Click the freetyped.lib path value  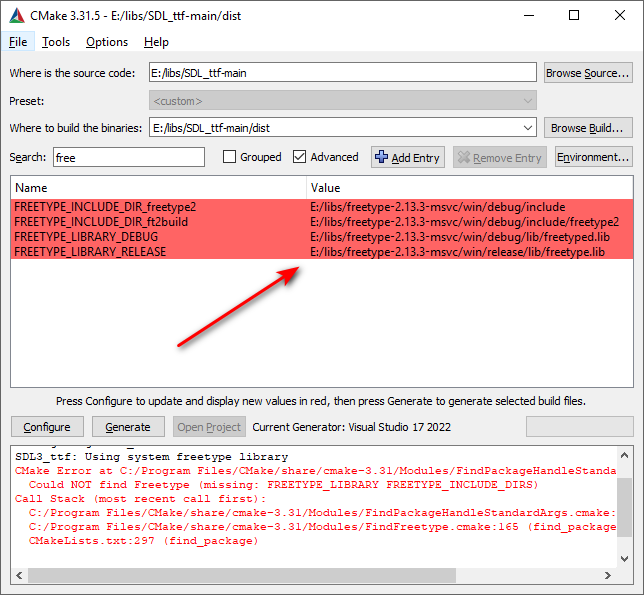point(460,237)
